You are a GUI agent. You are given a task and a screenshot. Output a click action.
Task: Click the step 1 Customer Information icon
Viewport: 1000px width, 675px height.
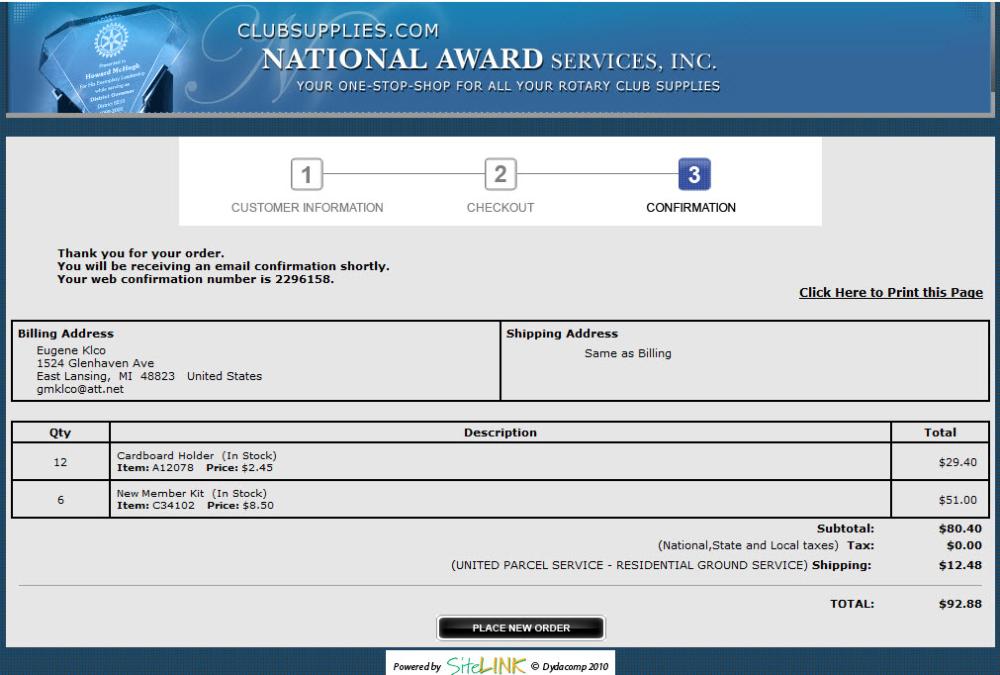point(307,174)
